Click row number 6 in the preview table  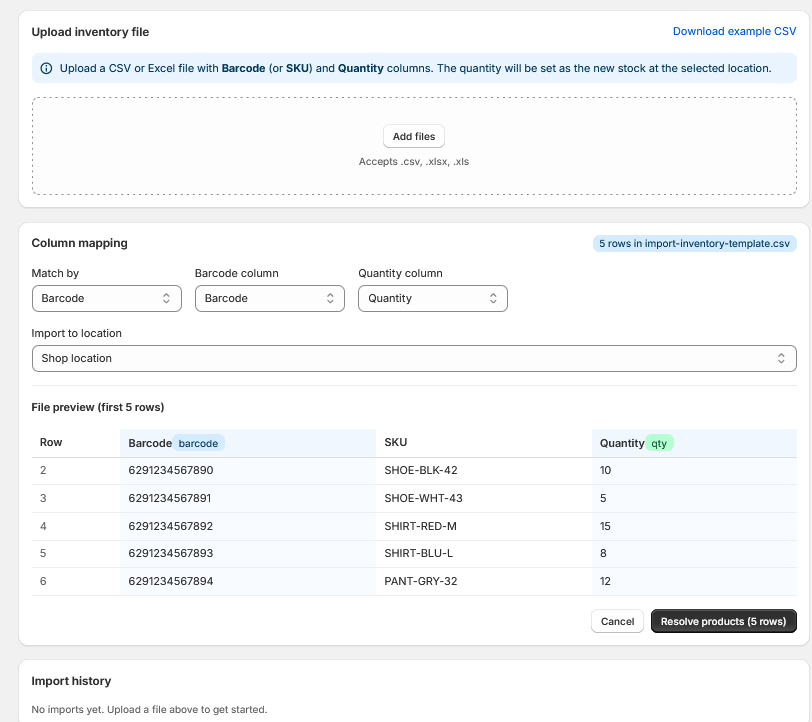click(x=43, y=581)
